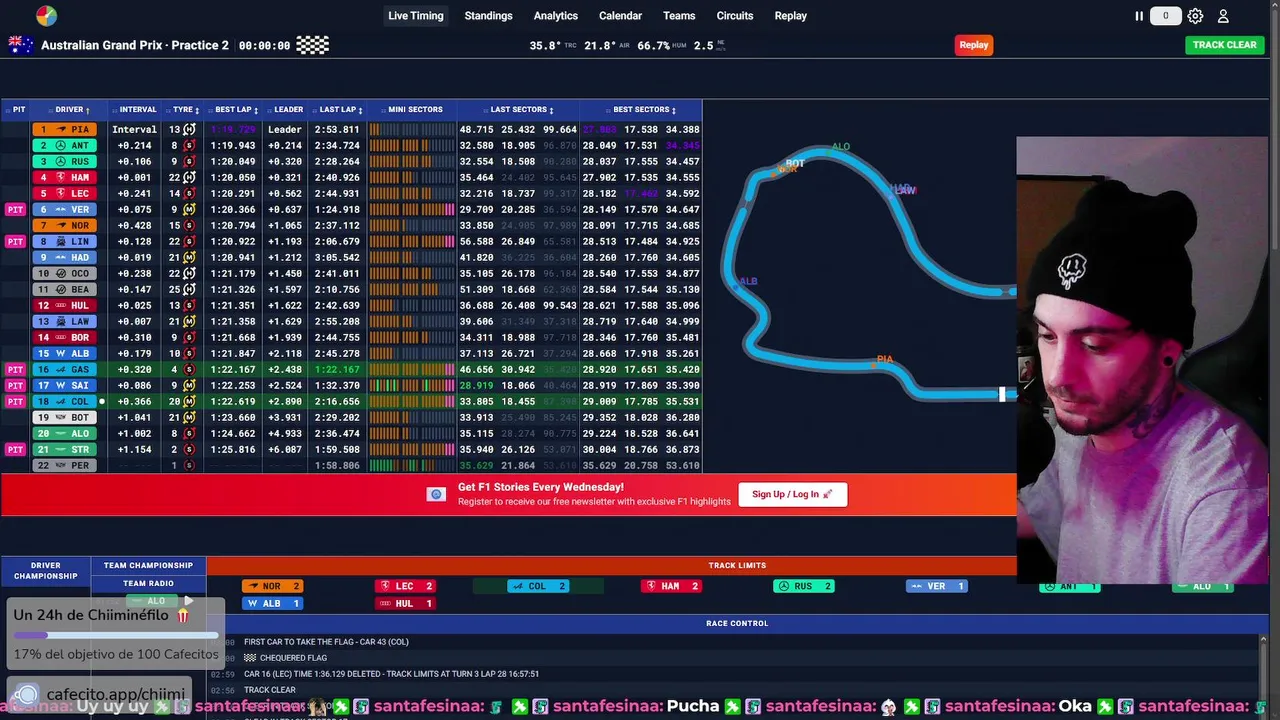Click the PIT column header
The image size is (1280, 720).
tap(17, 110)
